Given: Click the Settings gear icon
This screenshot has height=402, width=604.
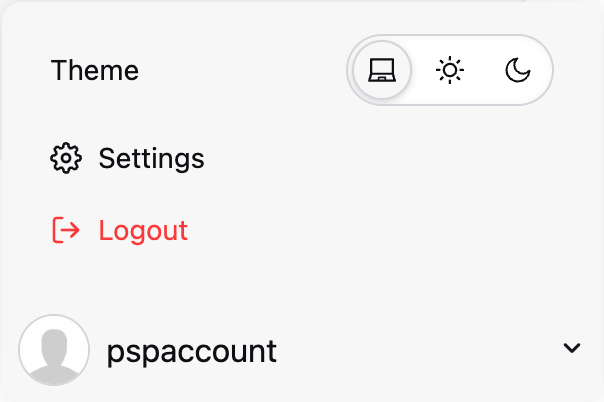Looking at the screenshot, I should pos(66,158).
